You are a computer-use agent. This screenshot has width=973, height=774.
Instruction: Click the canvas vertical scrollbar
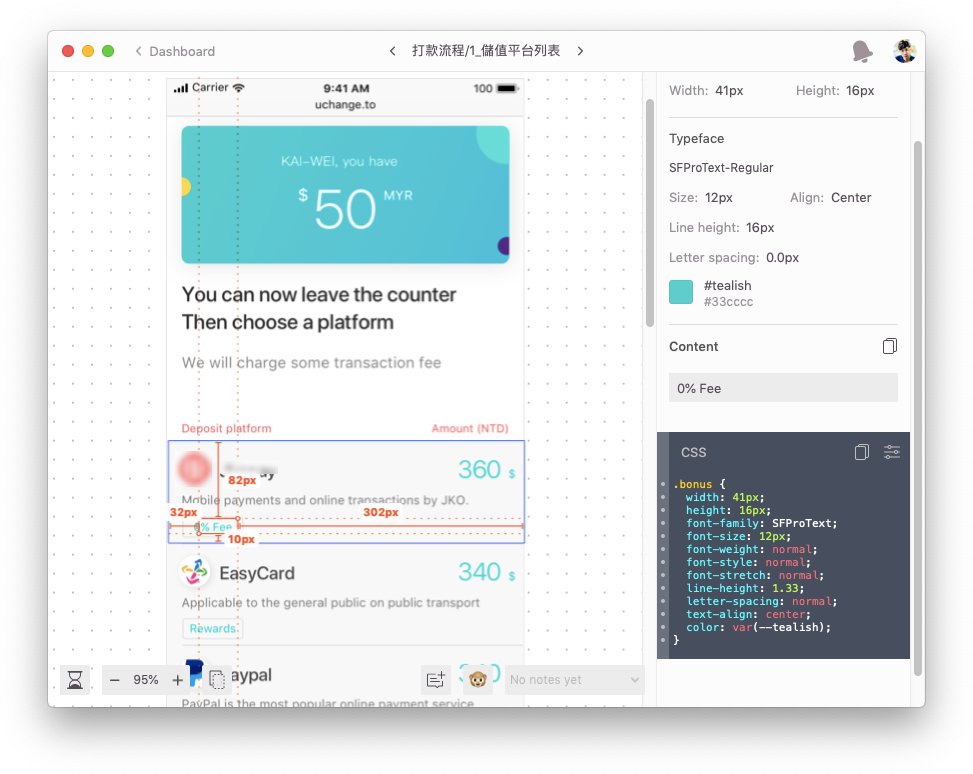click(x=650, y=213)
